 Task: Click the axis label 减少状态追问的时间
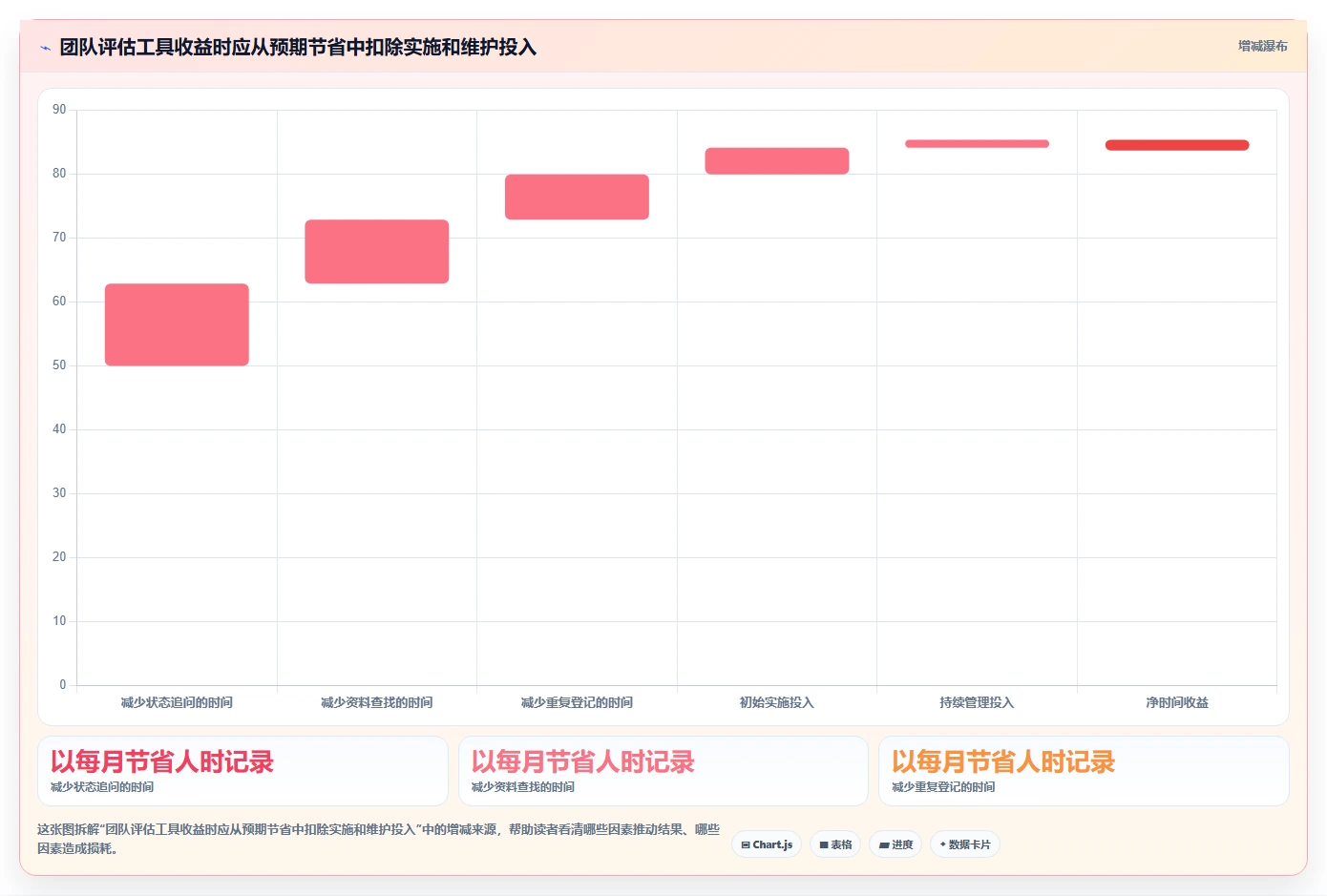coord(177,702)
